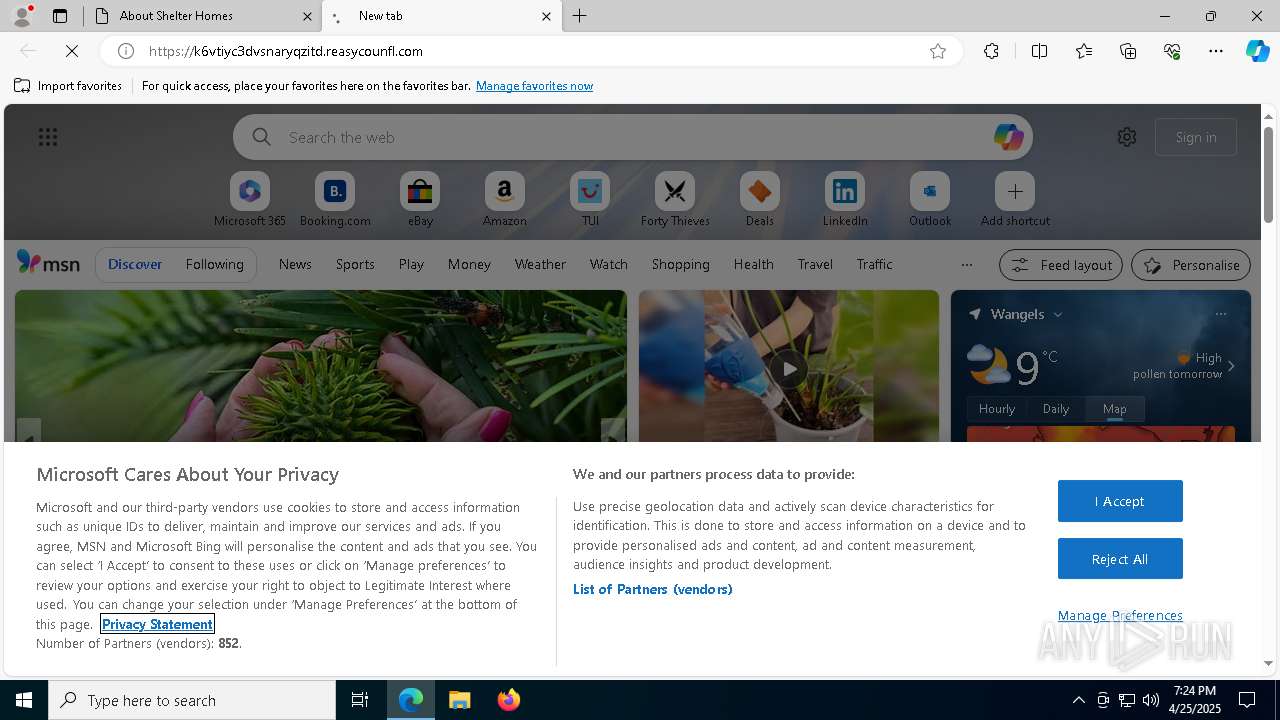Open the profile avatar icon

(x=22, y=15)
